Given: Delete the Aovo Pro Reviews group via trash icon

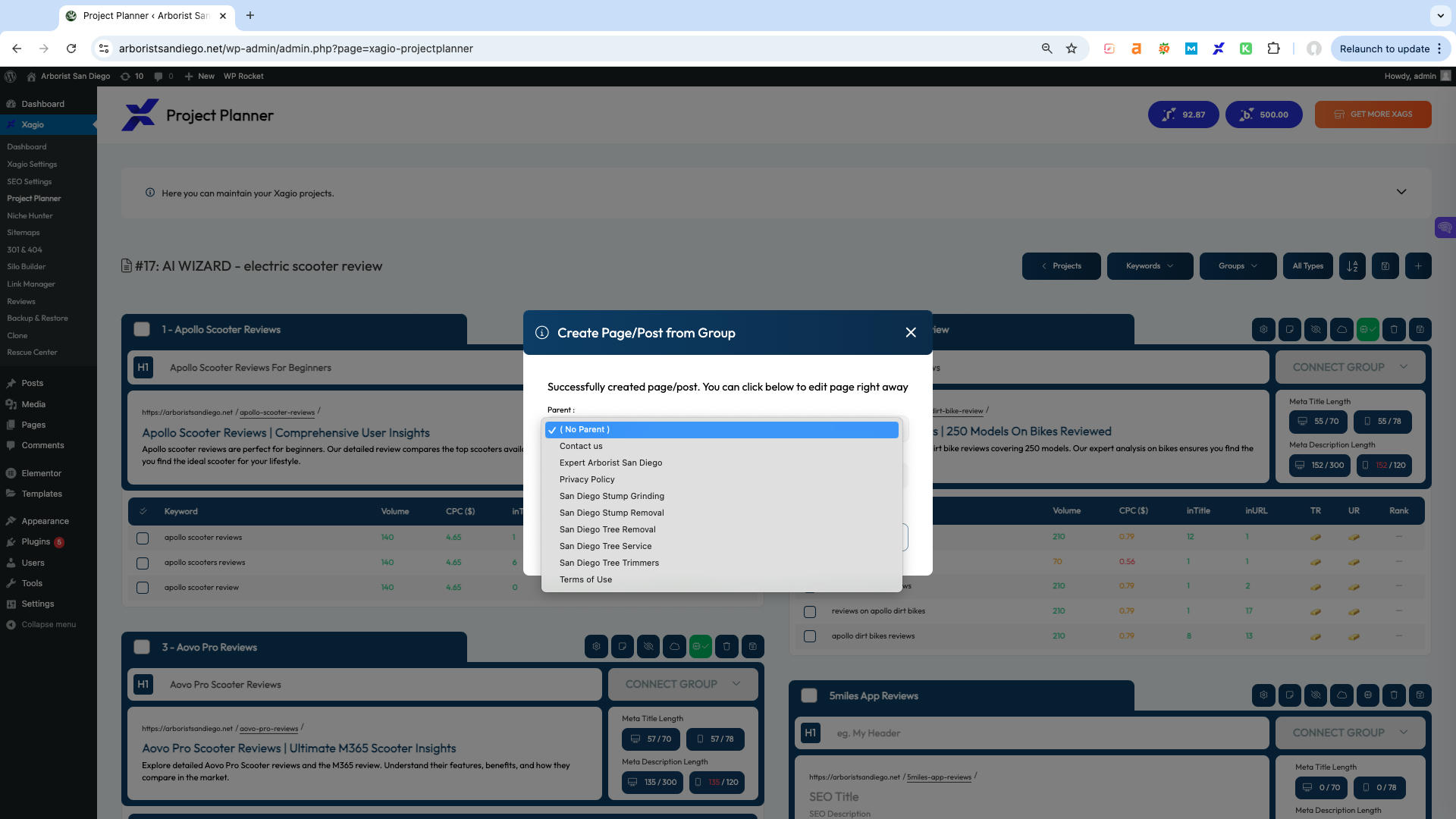Looking at the screenshot, I should coord(726,647).
